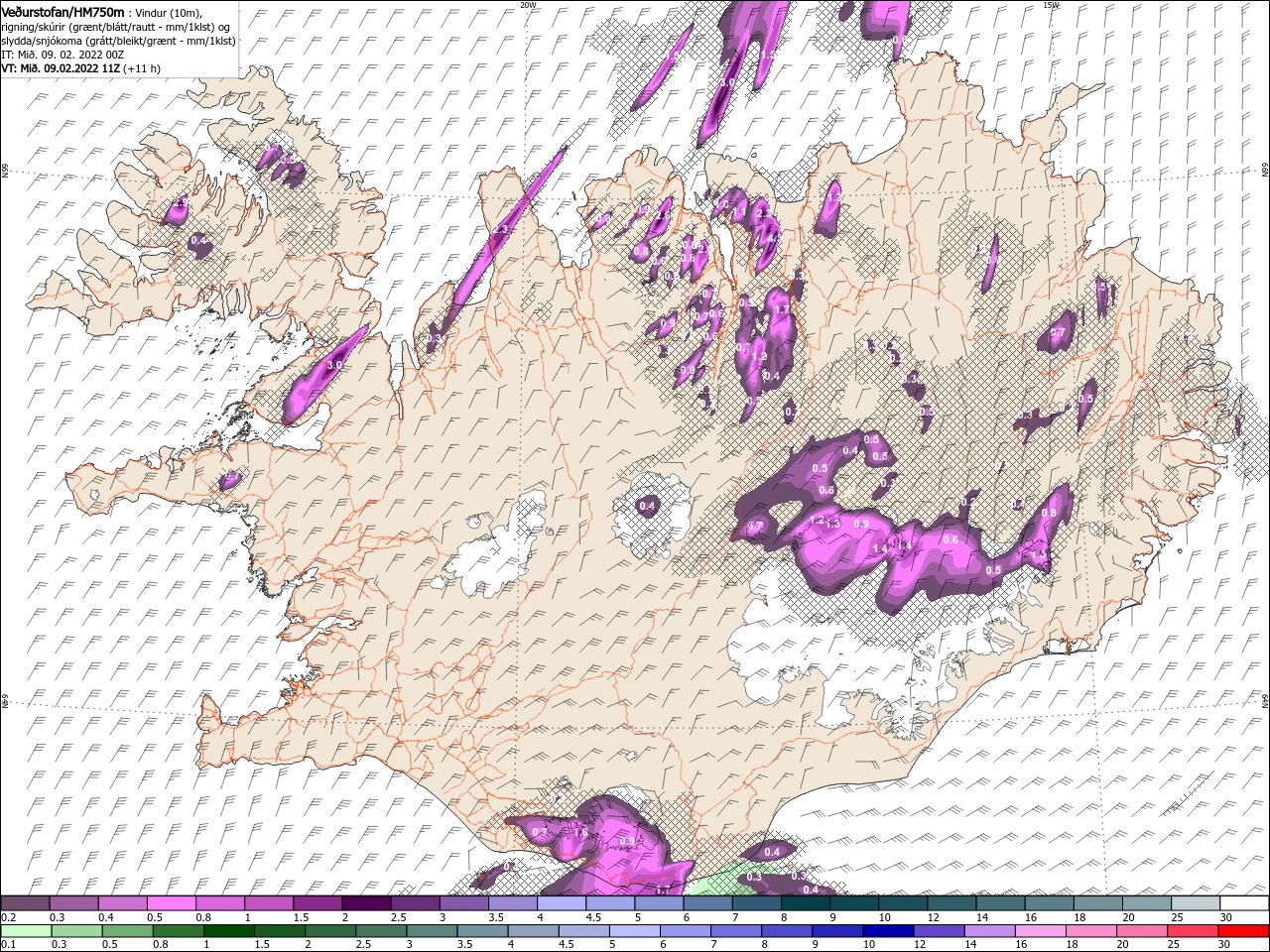Pick dark blue rain swatch between 10 and 12
The image size is (1270, 952).
pyautogui.click(x=887, y=931)
